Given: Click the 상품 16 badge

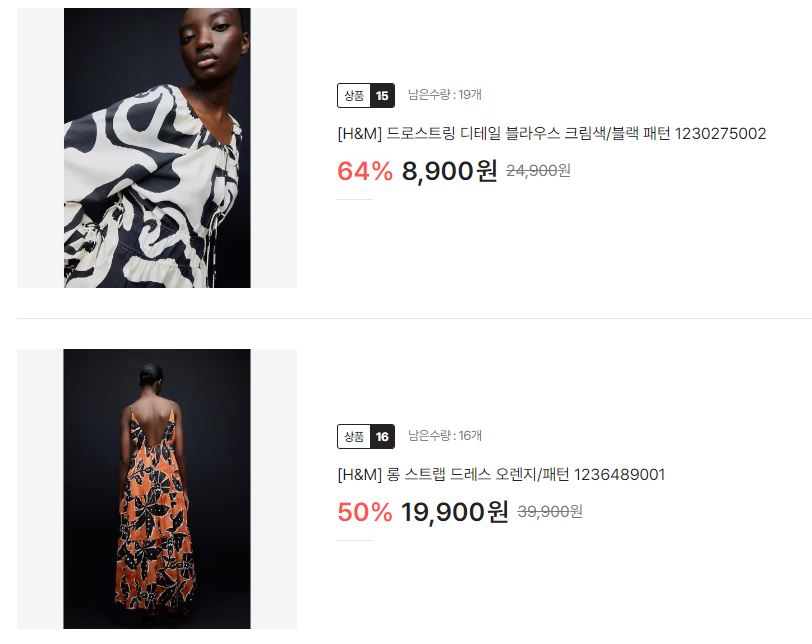Looking at the screenshot, I should [x=366, y=436].
